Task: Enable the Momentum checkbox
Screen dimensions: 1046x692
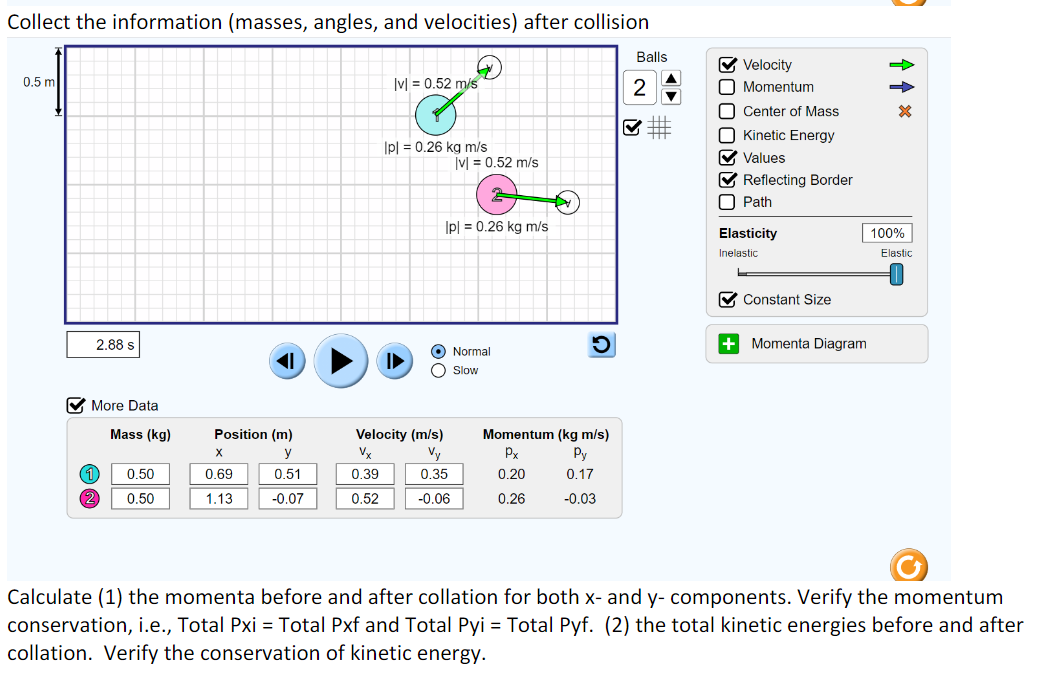Action: click(727, 87)
